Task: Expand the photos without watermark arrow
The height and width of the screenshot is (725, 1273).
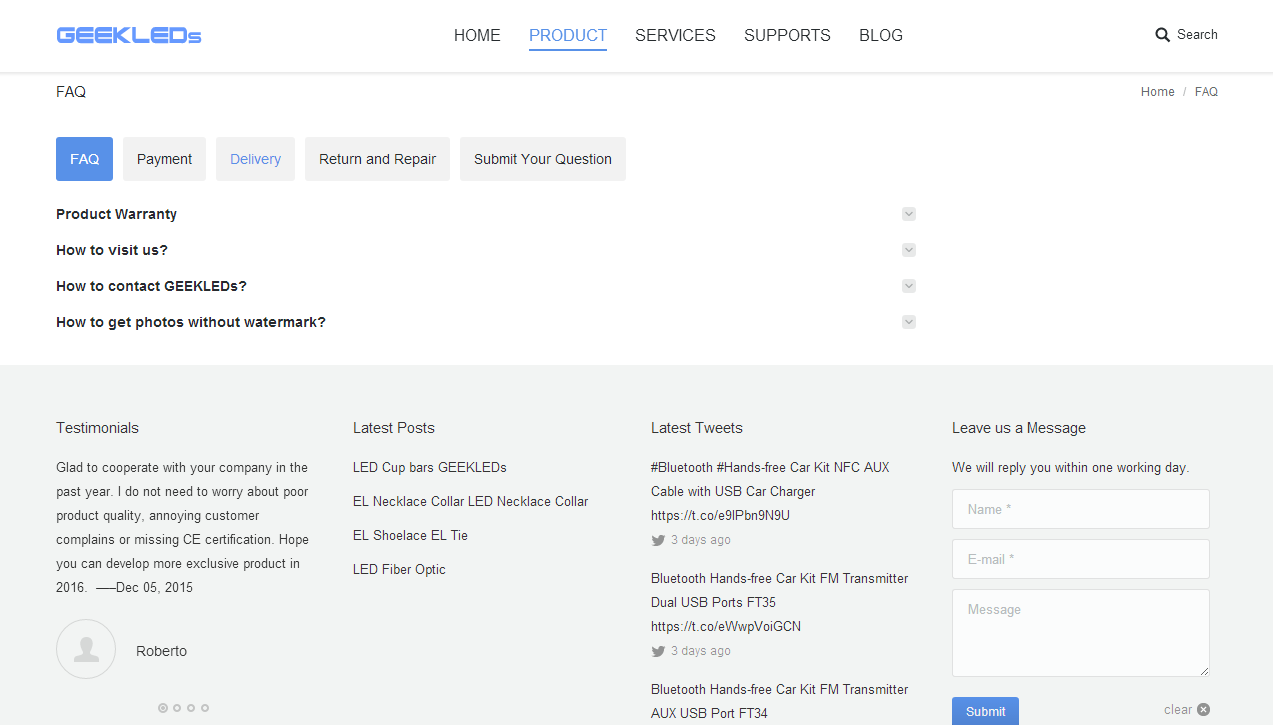Action: [x=909, y=322]
